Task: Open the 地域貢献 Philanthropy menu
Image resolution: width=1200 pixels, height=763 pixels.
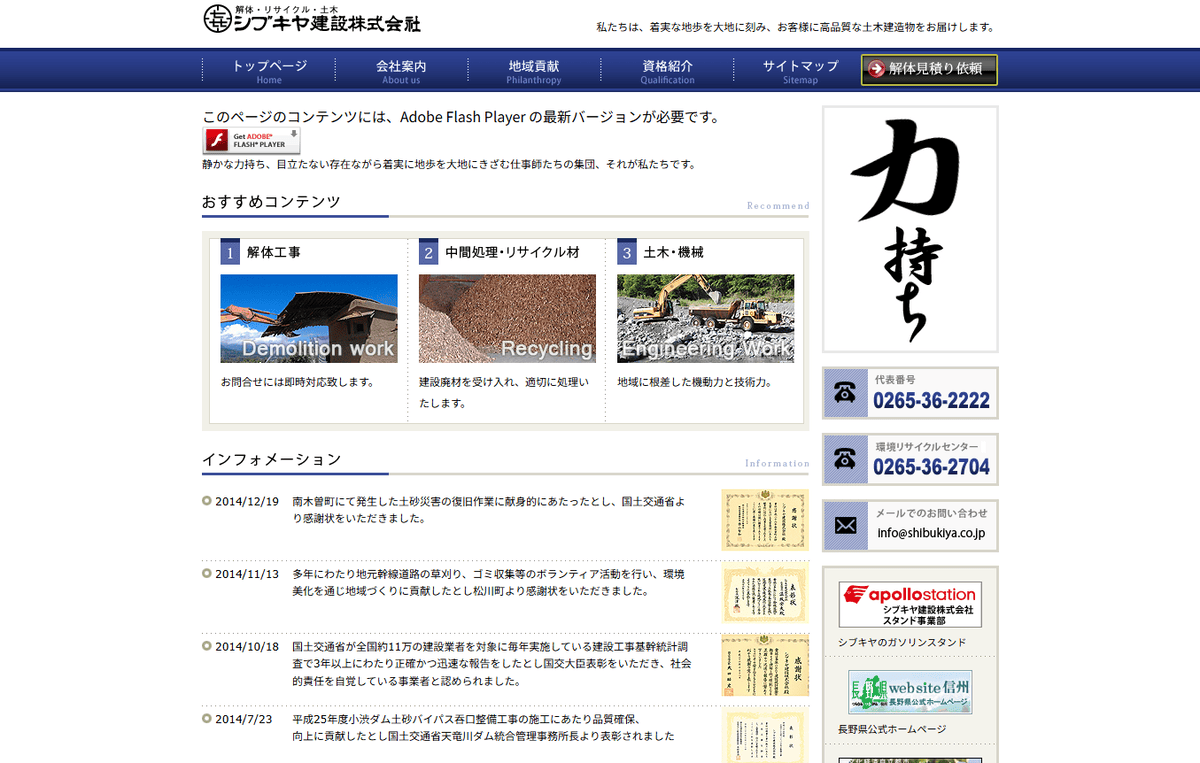Action: click(x=533, y=69)
